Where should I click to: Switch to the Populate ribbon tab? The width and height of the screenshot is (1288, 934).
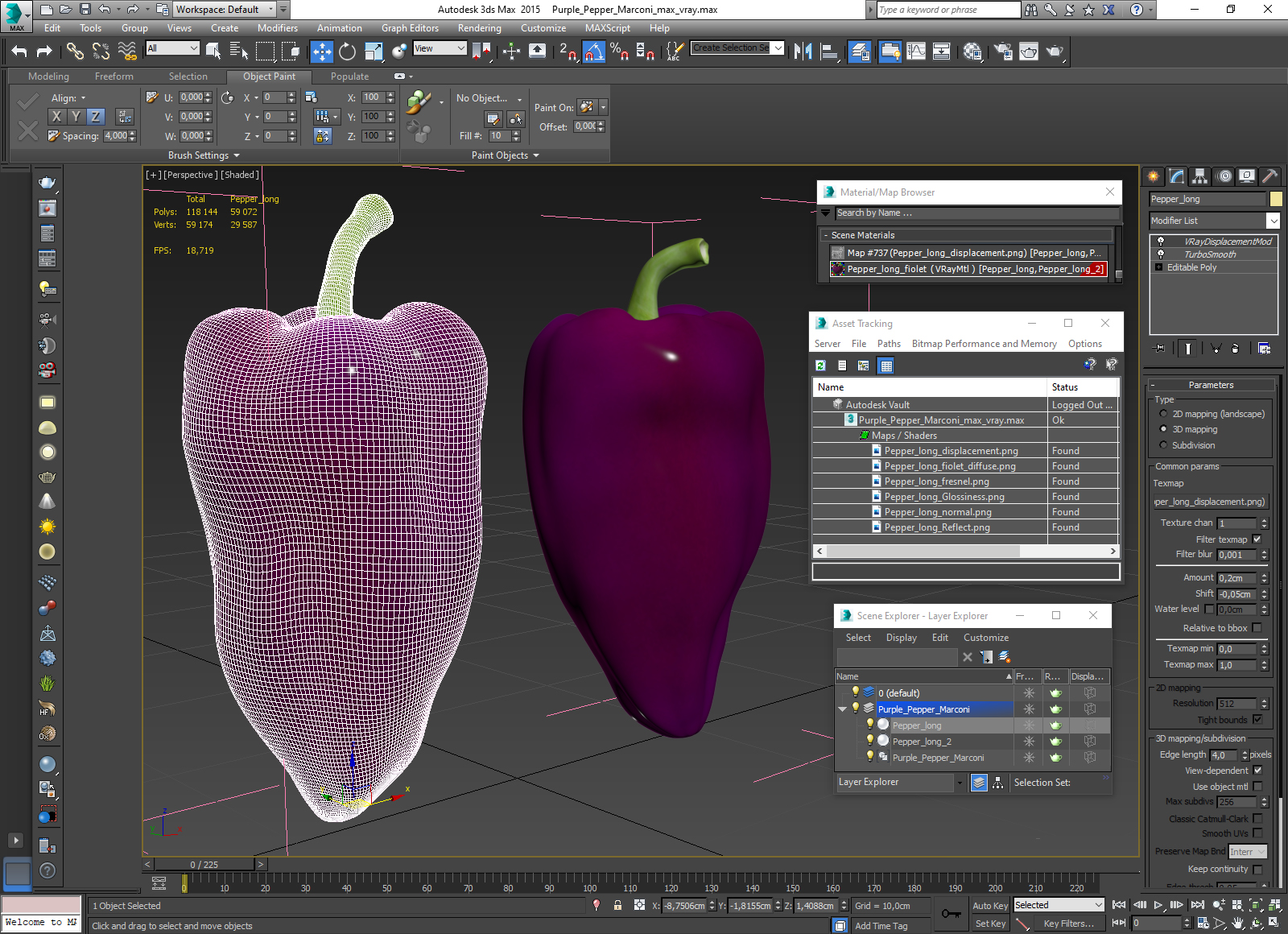coord(349,76)
